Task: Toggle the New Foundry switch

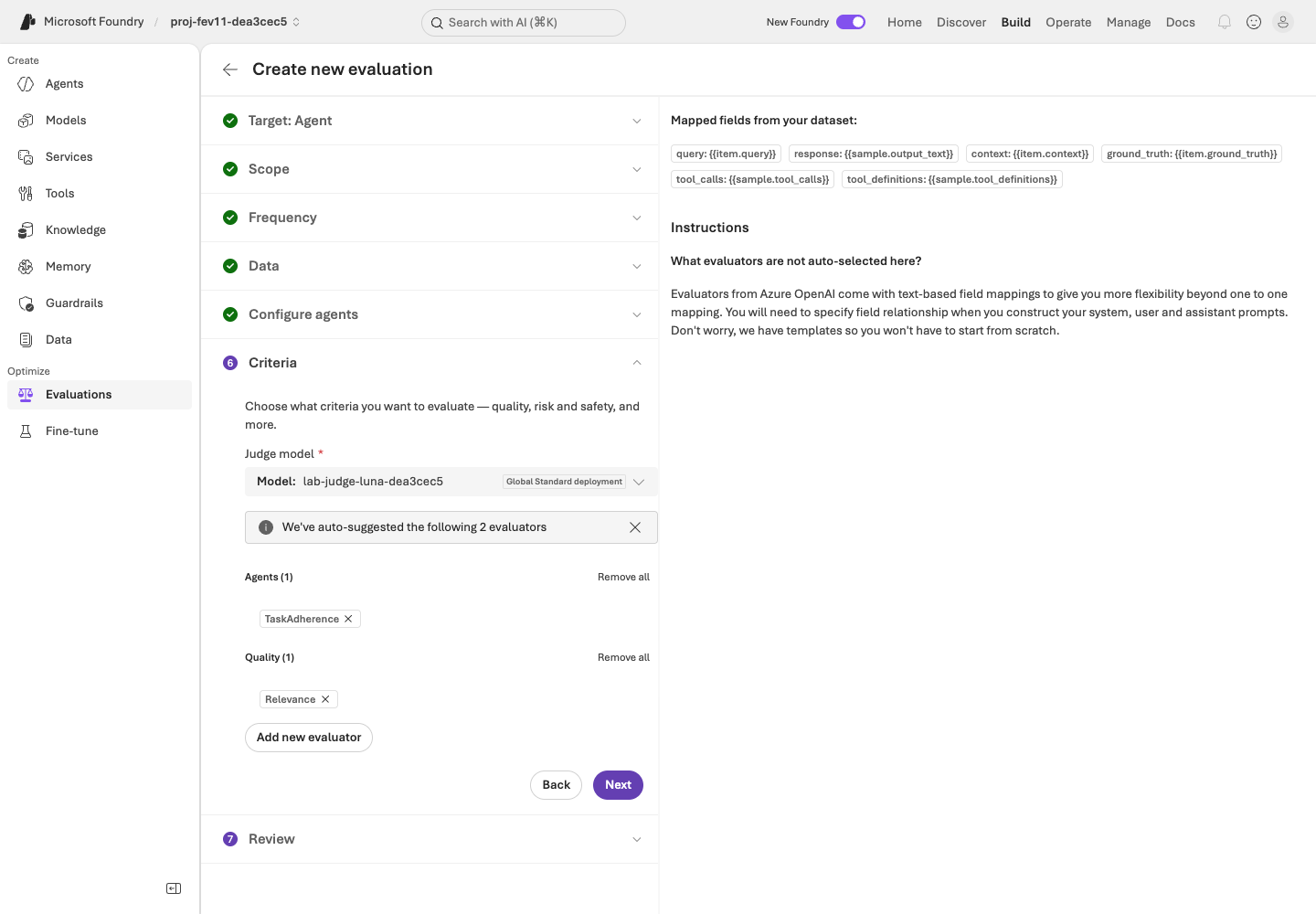Action: pyautogui.click(x=851, y=22)
